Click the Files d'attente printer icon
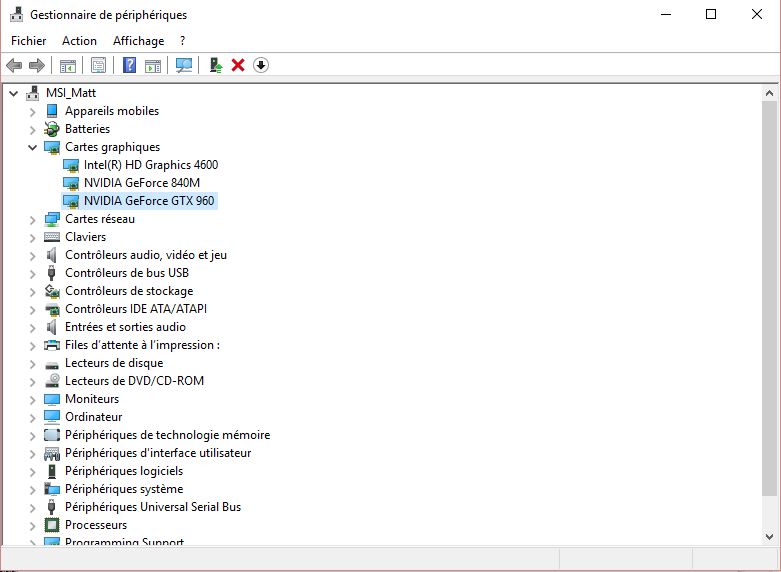 pos(52,345)
